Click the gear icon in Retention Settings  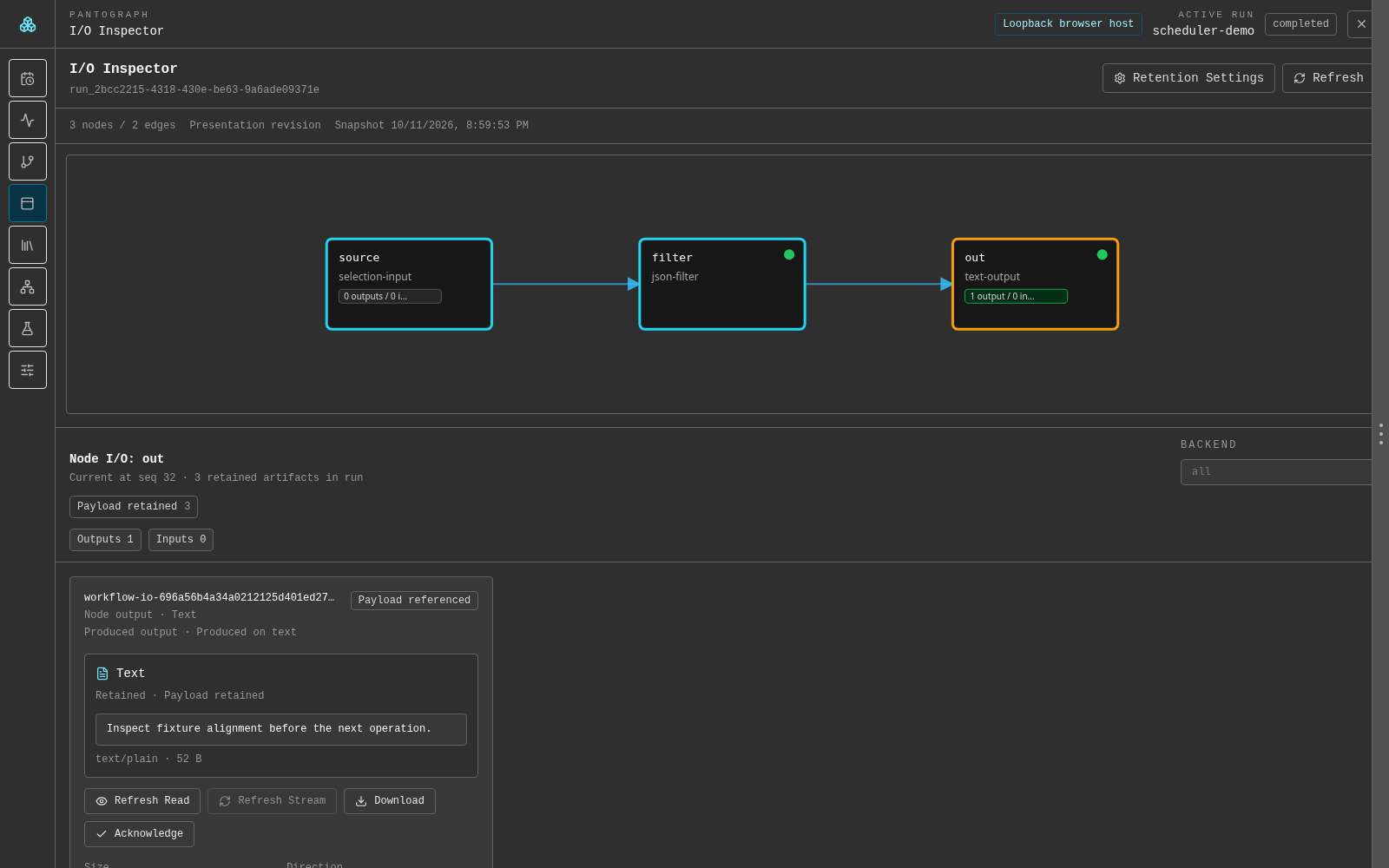point(1120,78)
